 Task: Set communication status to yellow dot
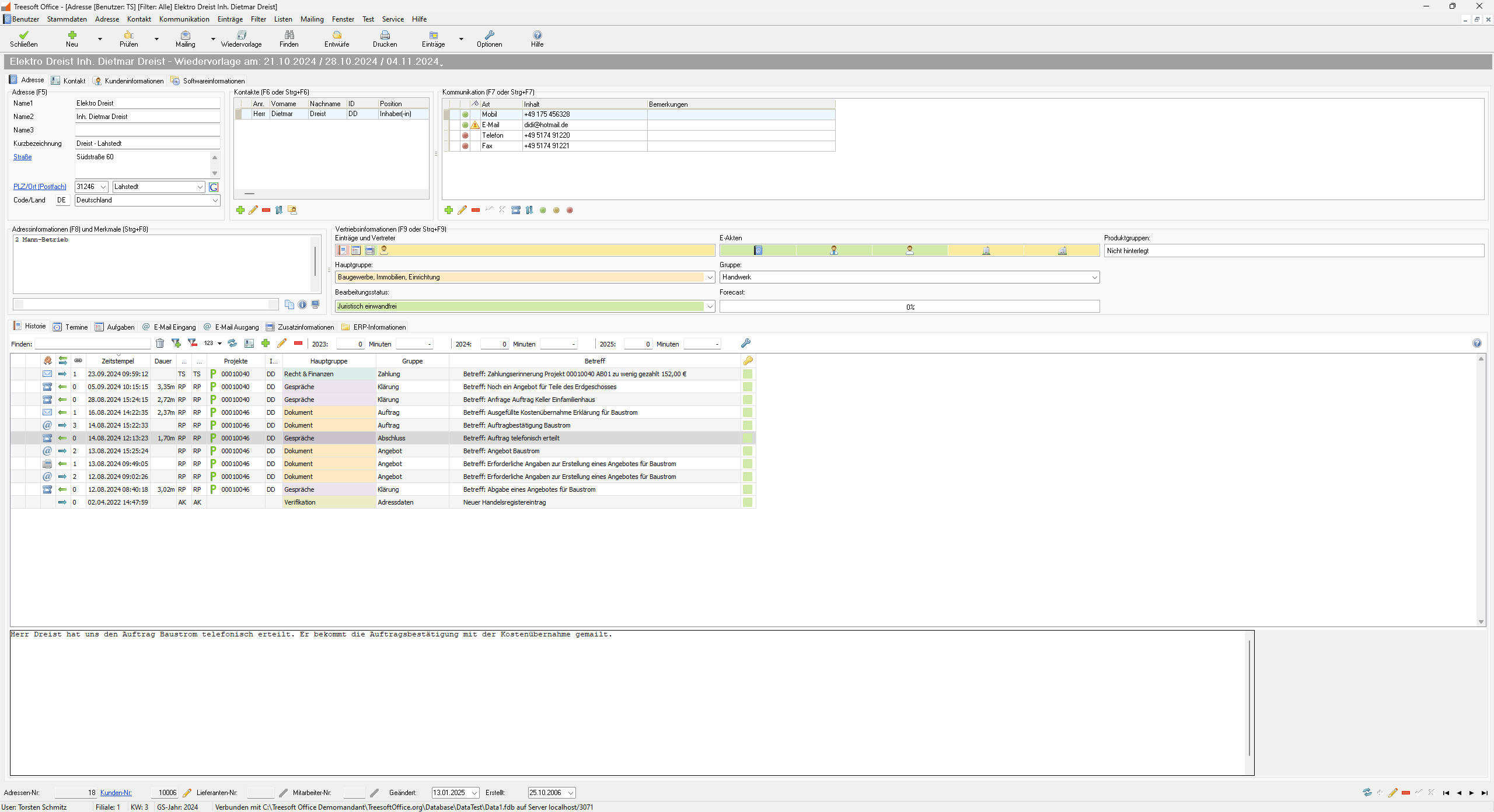point(556,210)
